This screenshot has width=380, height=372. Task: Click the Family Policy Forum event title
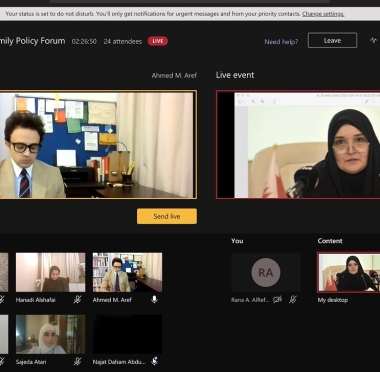[x=33, y=41]
